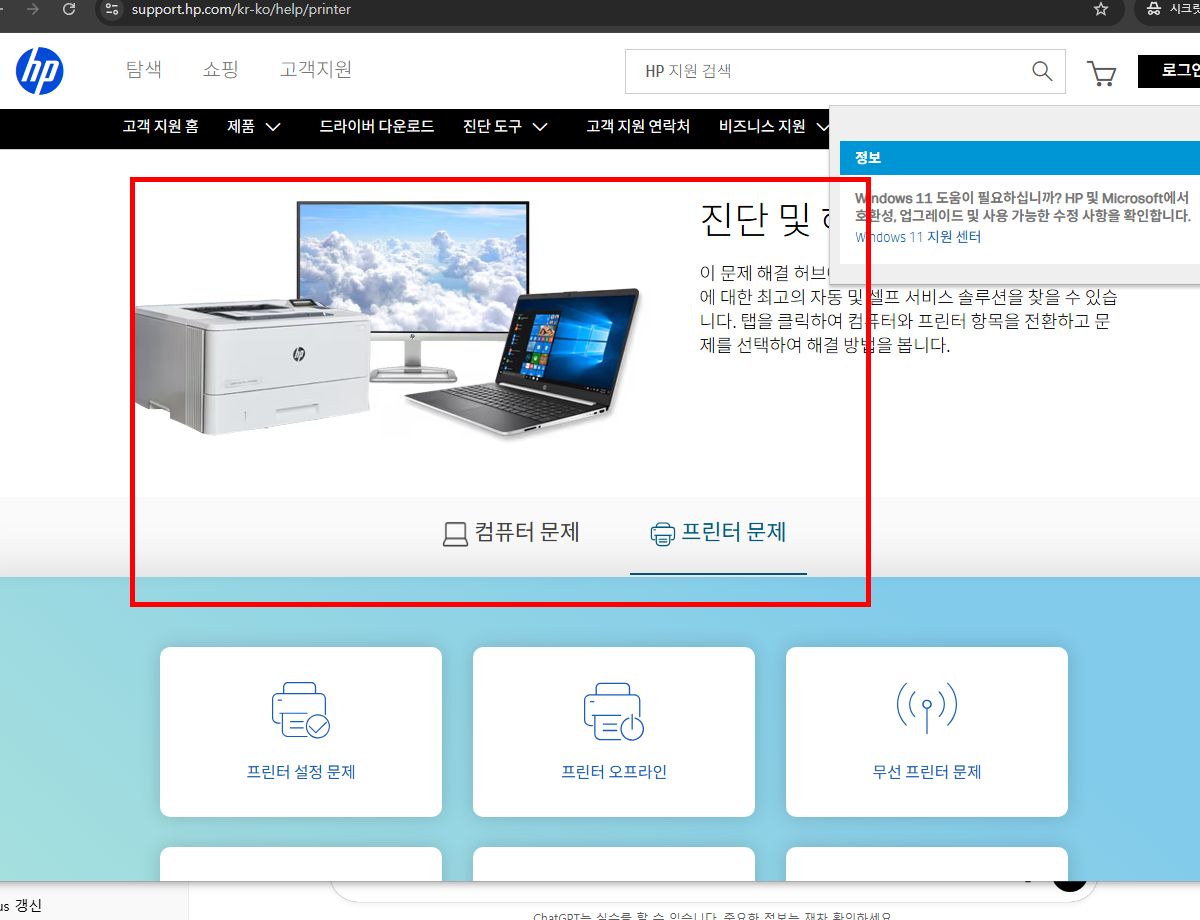
Task: Expand the 진단 도구 dropdown
Action: (506, 127)
